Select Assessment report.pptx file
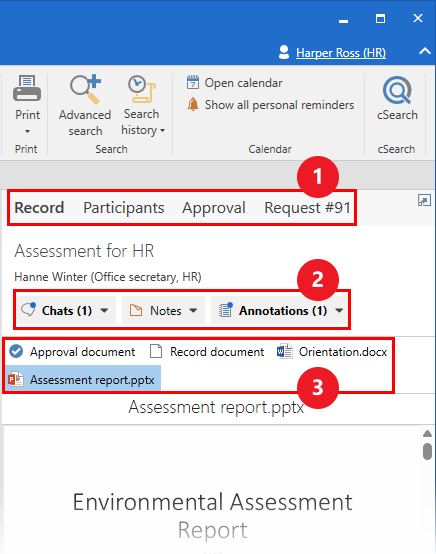 tap(82, 379)
